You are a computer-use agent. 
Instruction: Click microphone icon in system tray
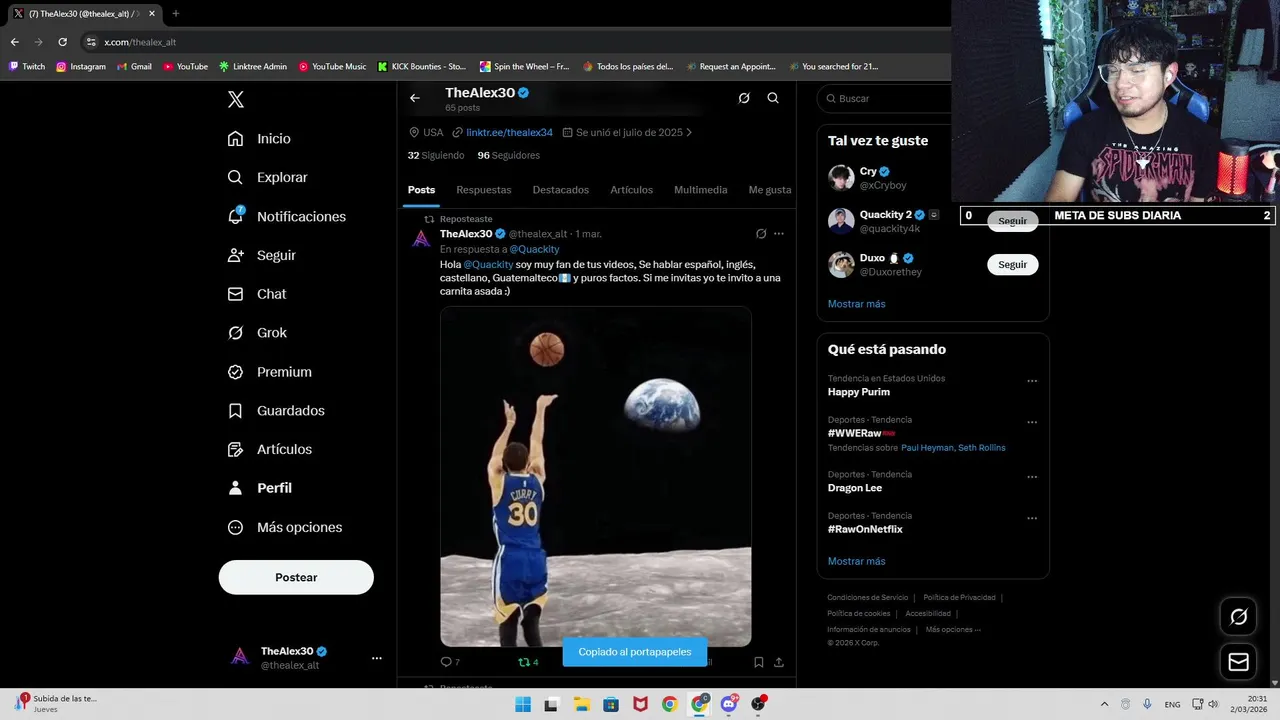coord(1147,704)
